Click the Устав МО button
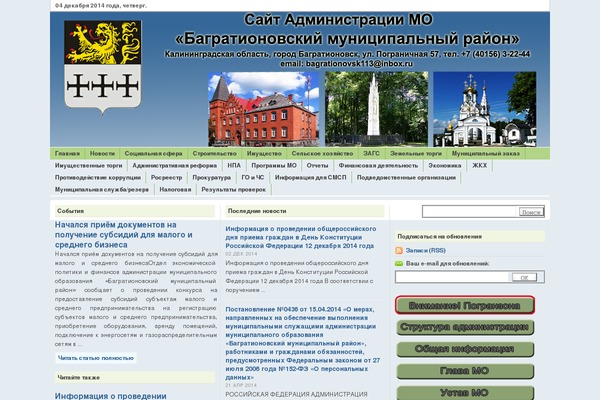The height and width of the screenshot is (400, 600). pos(465,393)
